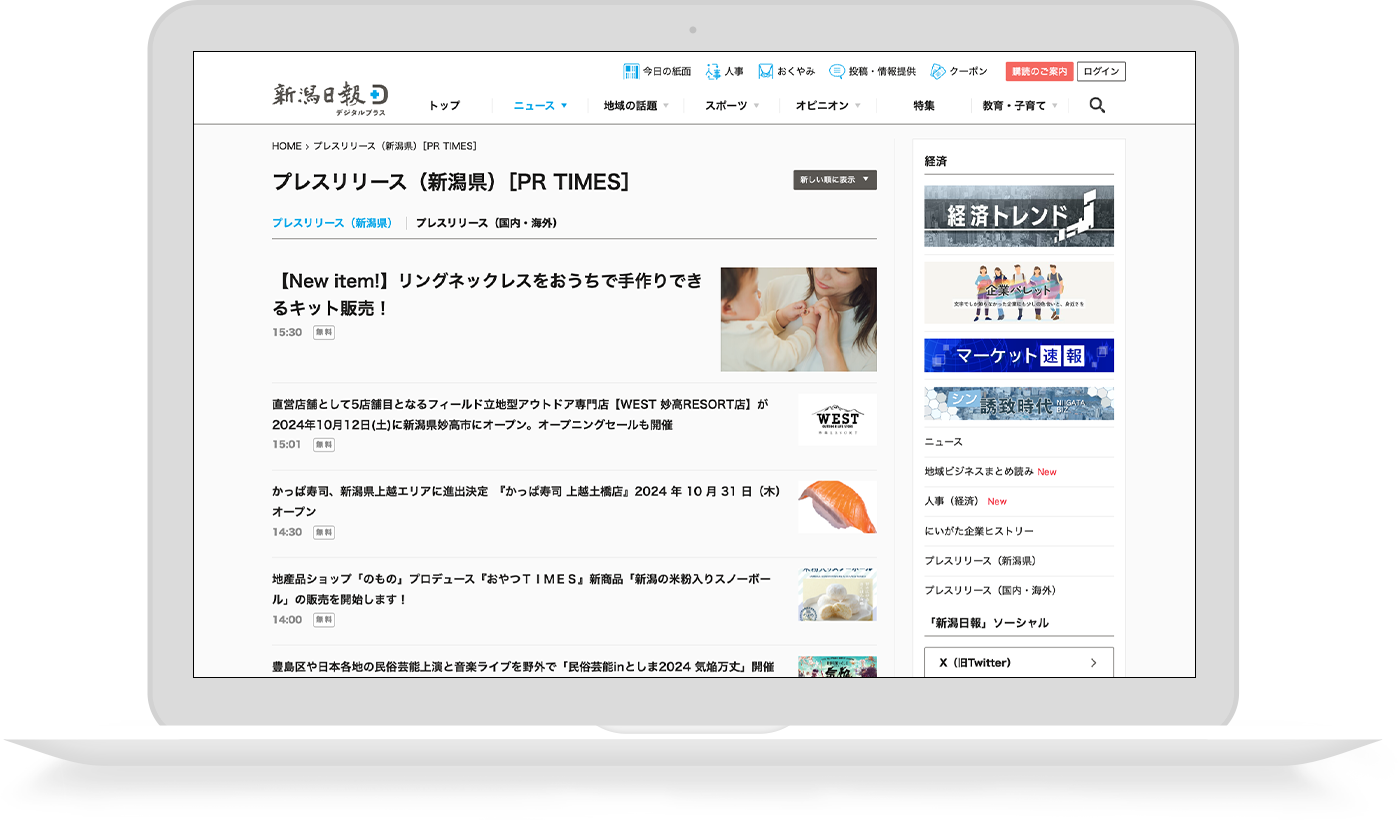The image size is (1398, 820).
Task: Click breadcrumb プレスリリース（新潟県）[PR TIMES]
Action: (395, 146)
